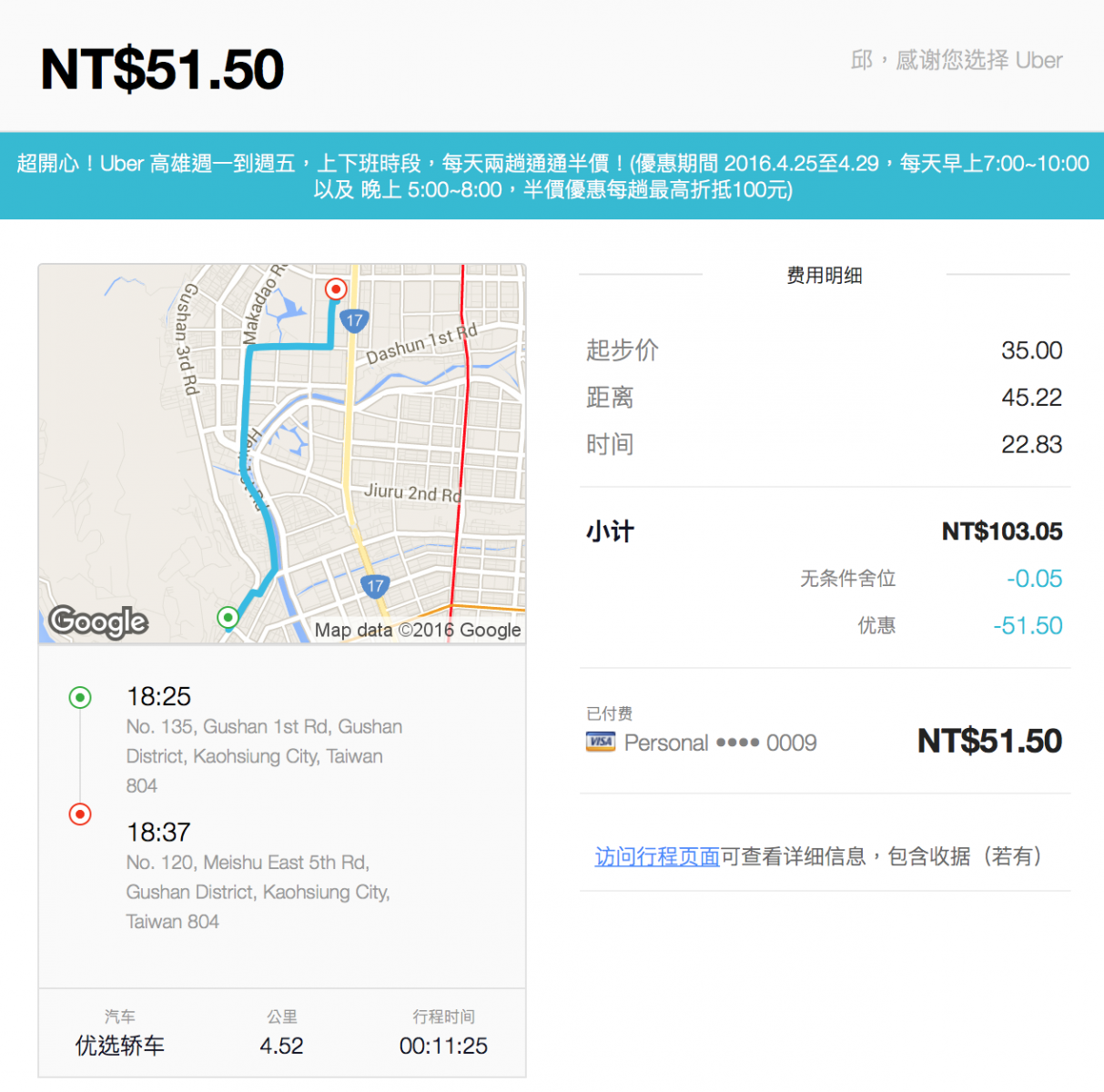Click the trip duration 00:11:25

point(443,1046)
